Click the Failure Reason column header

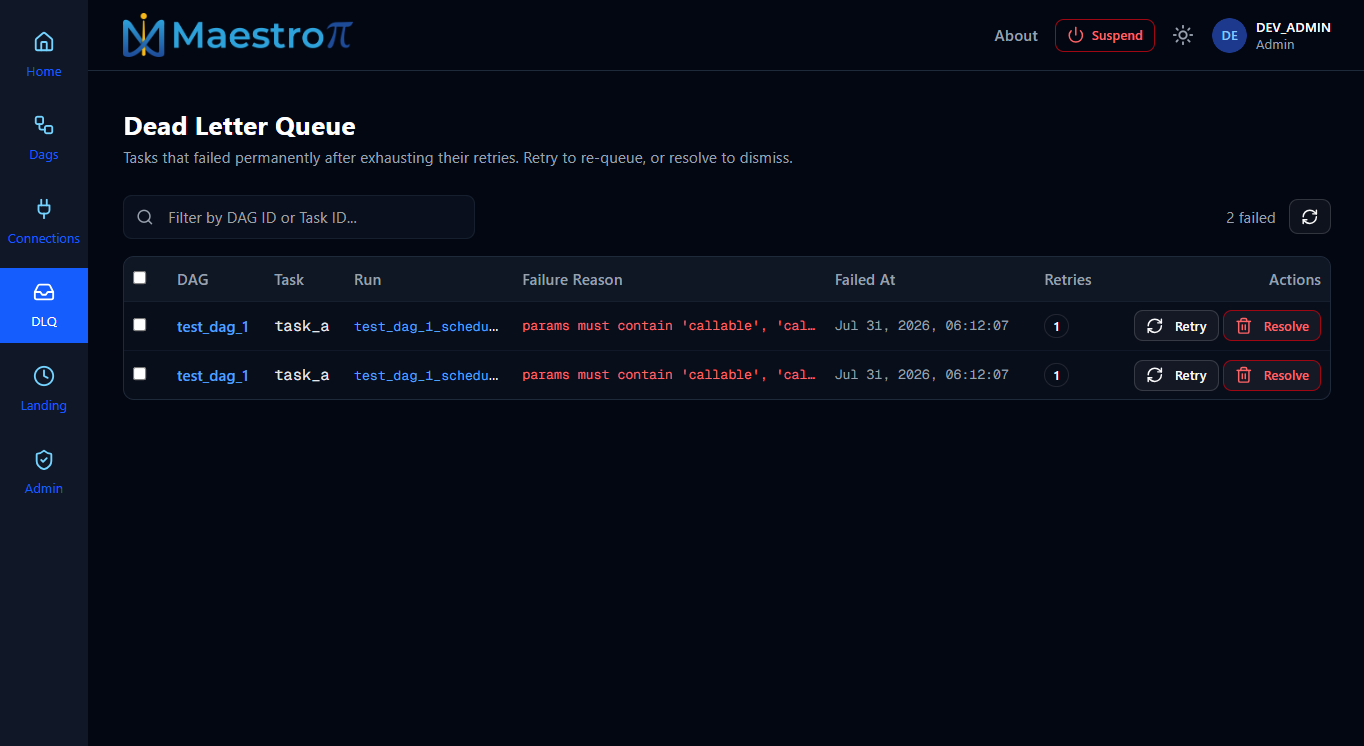[572, 280]
